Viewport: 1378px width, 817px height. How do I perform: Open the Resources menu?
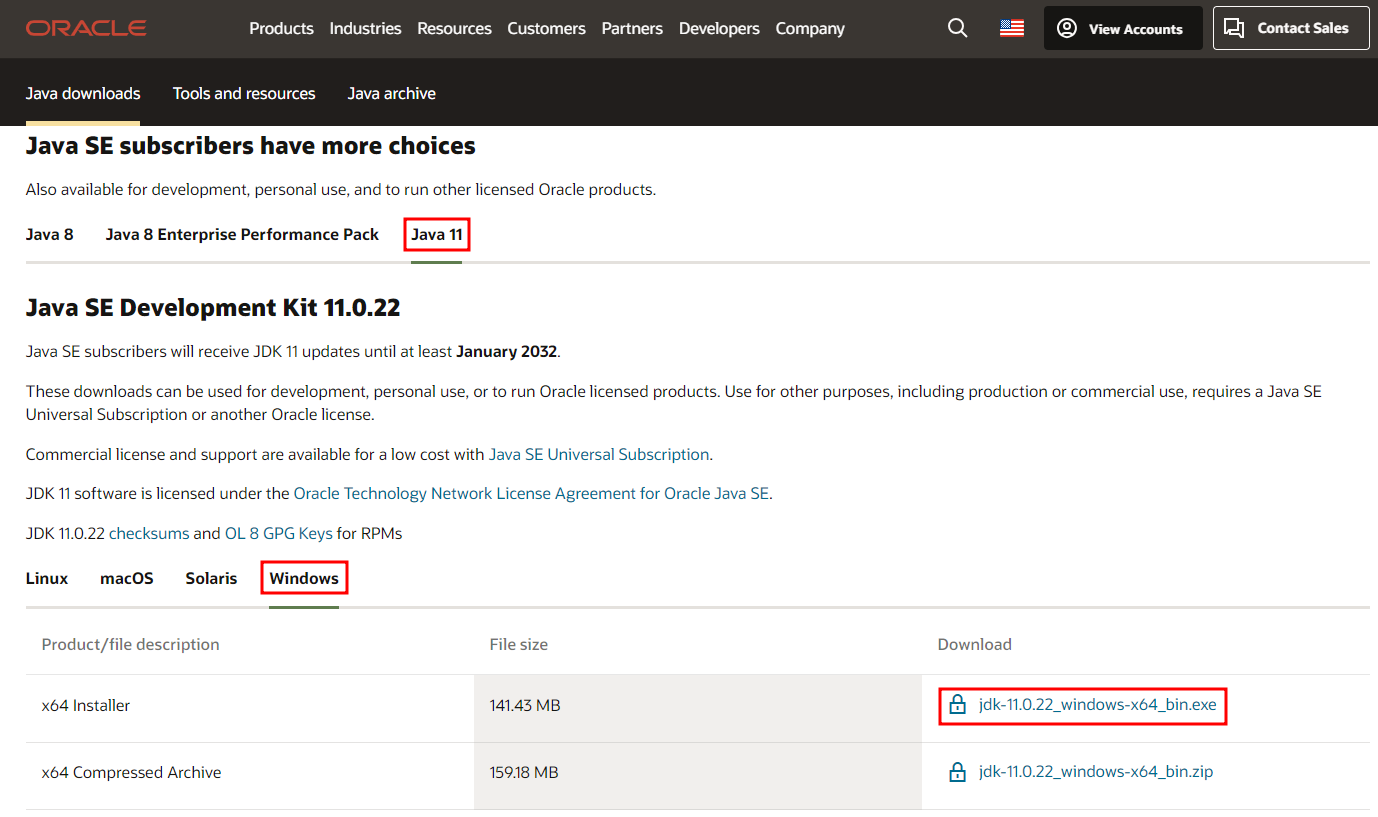(x=454, y=28)
